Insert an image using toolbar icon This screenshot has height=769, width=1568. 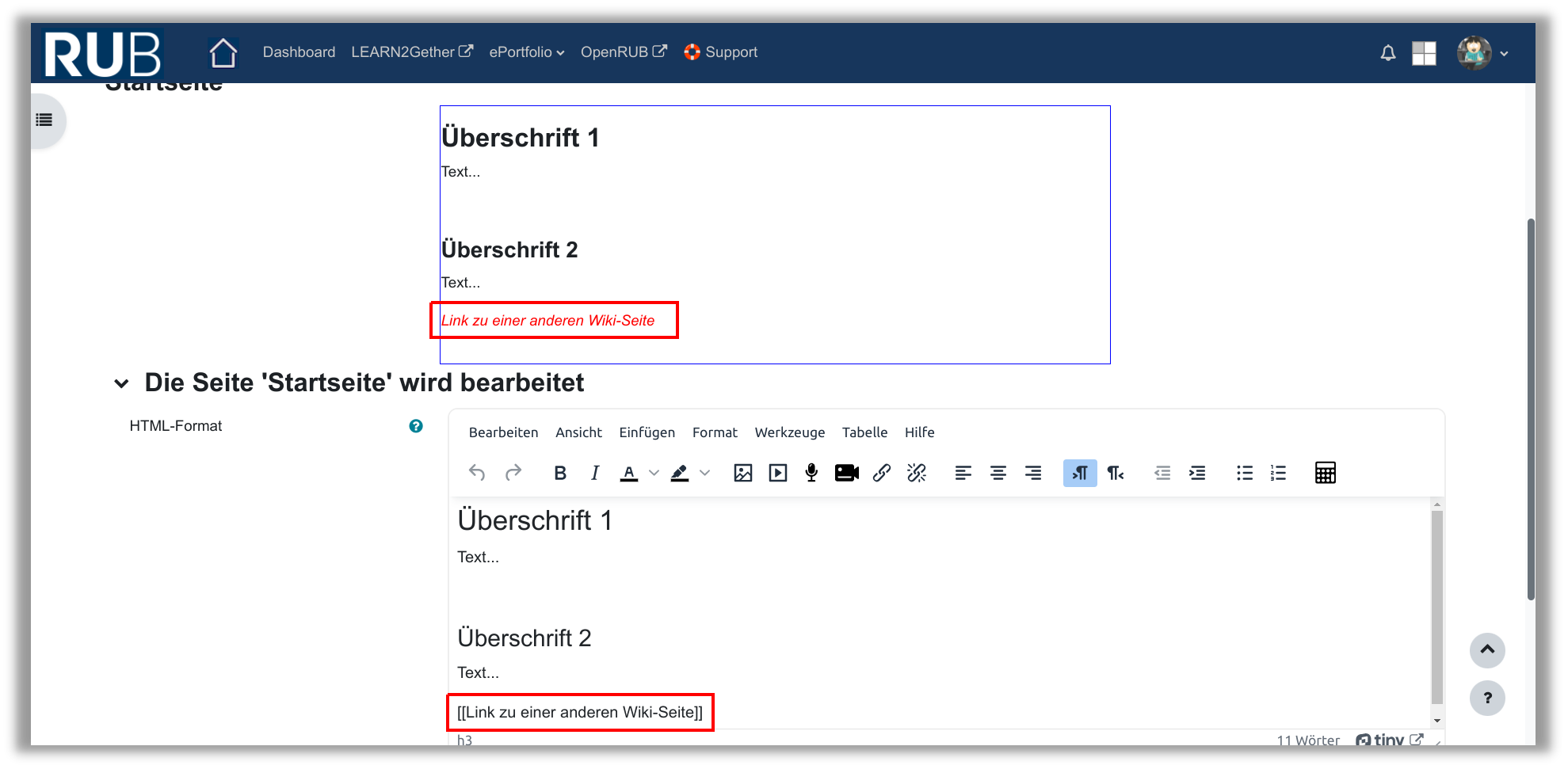click(x=742, y=473)
